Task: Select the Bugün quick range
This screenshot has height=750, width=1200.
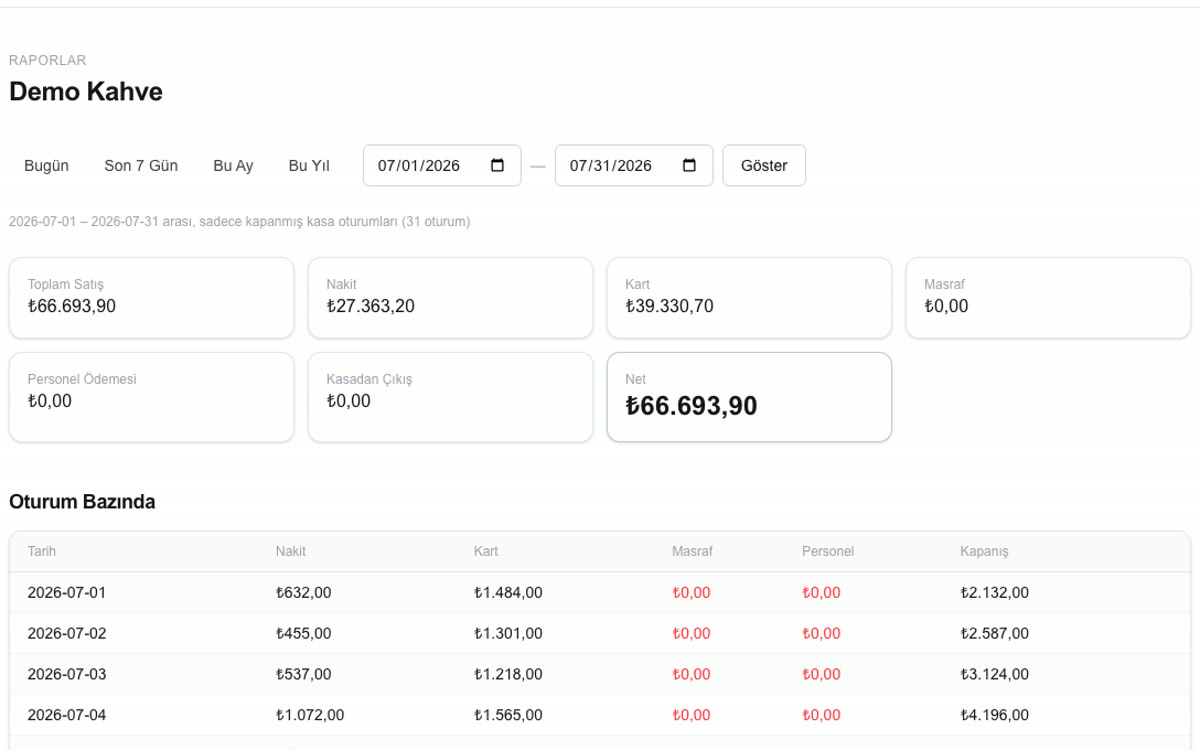Action: pyautogui.click(x=47, y=166)
